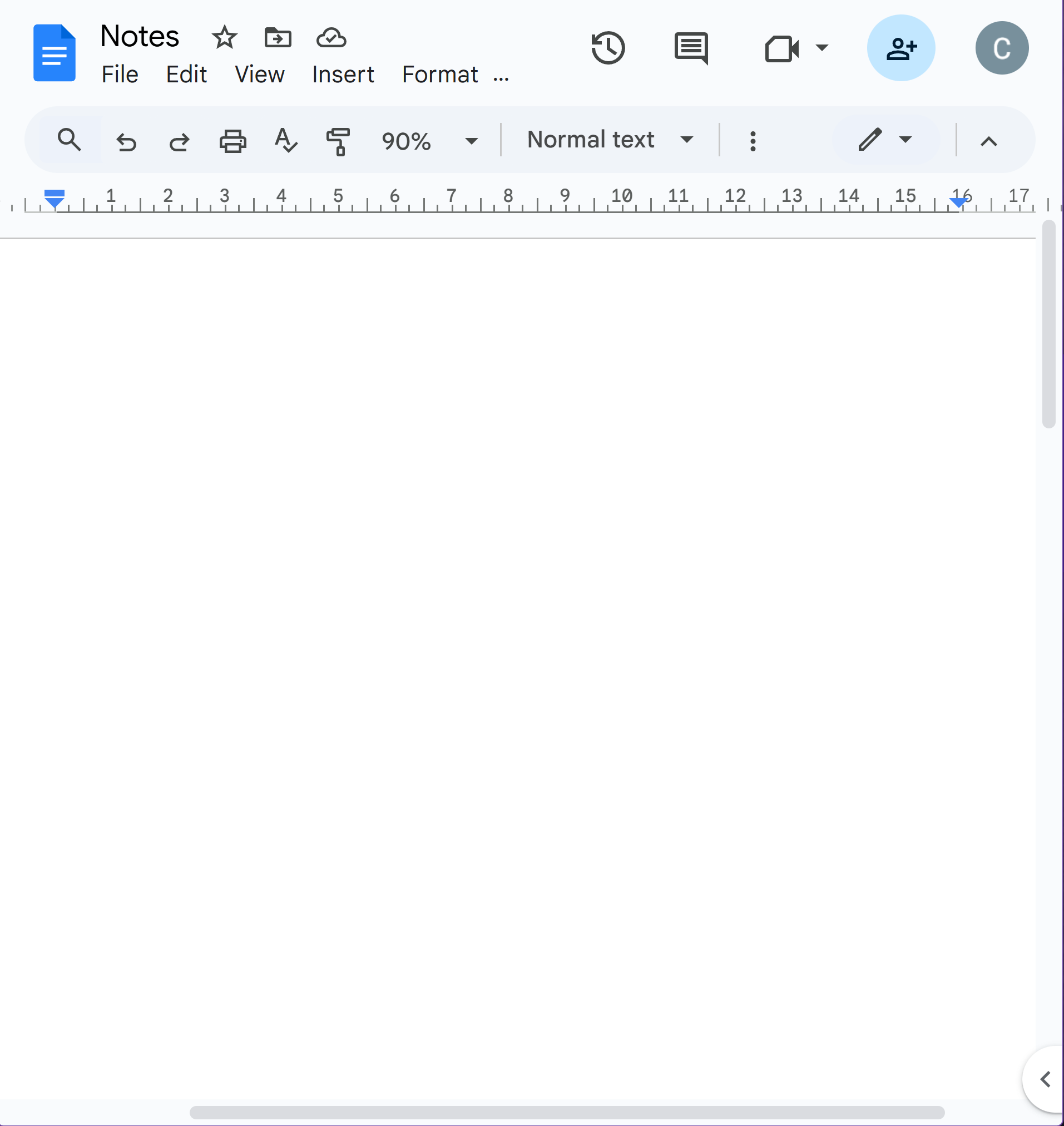This screenshot has width=1064, height=1126.
Task: Show all comments panel
Action: click(x=691, y=48)
